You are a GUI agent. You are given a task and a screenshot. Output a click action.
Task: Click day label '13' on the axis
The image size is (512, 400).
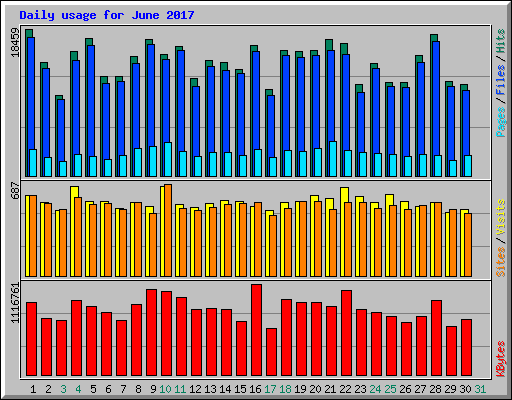[x=210, y=389]
